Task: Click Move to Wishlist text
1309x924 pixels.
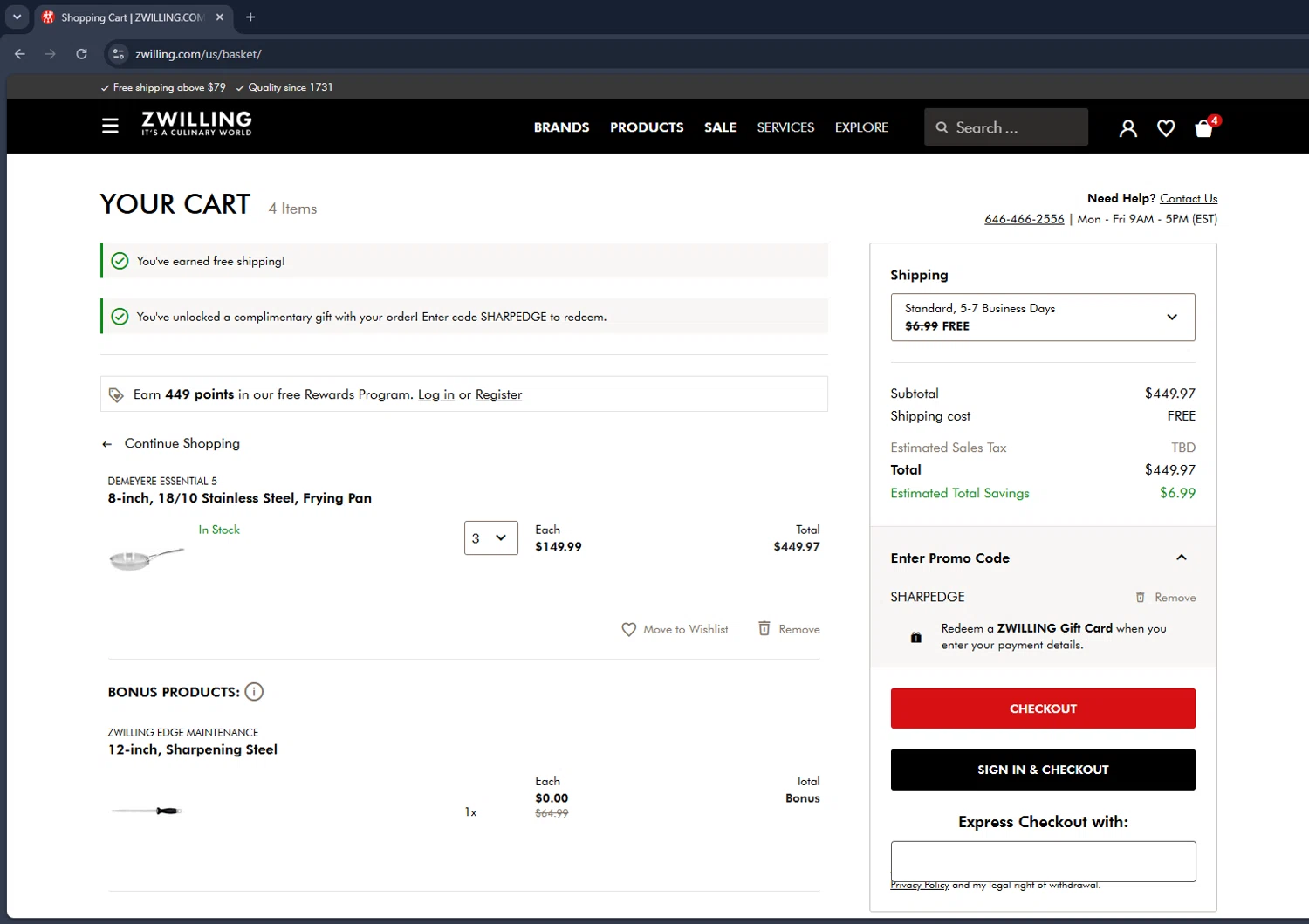Action: point(686,629)
